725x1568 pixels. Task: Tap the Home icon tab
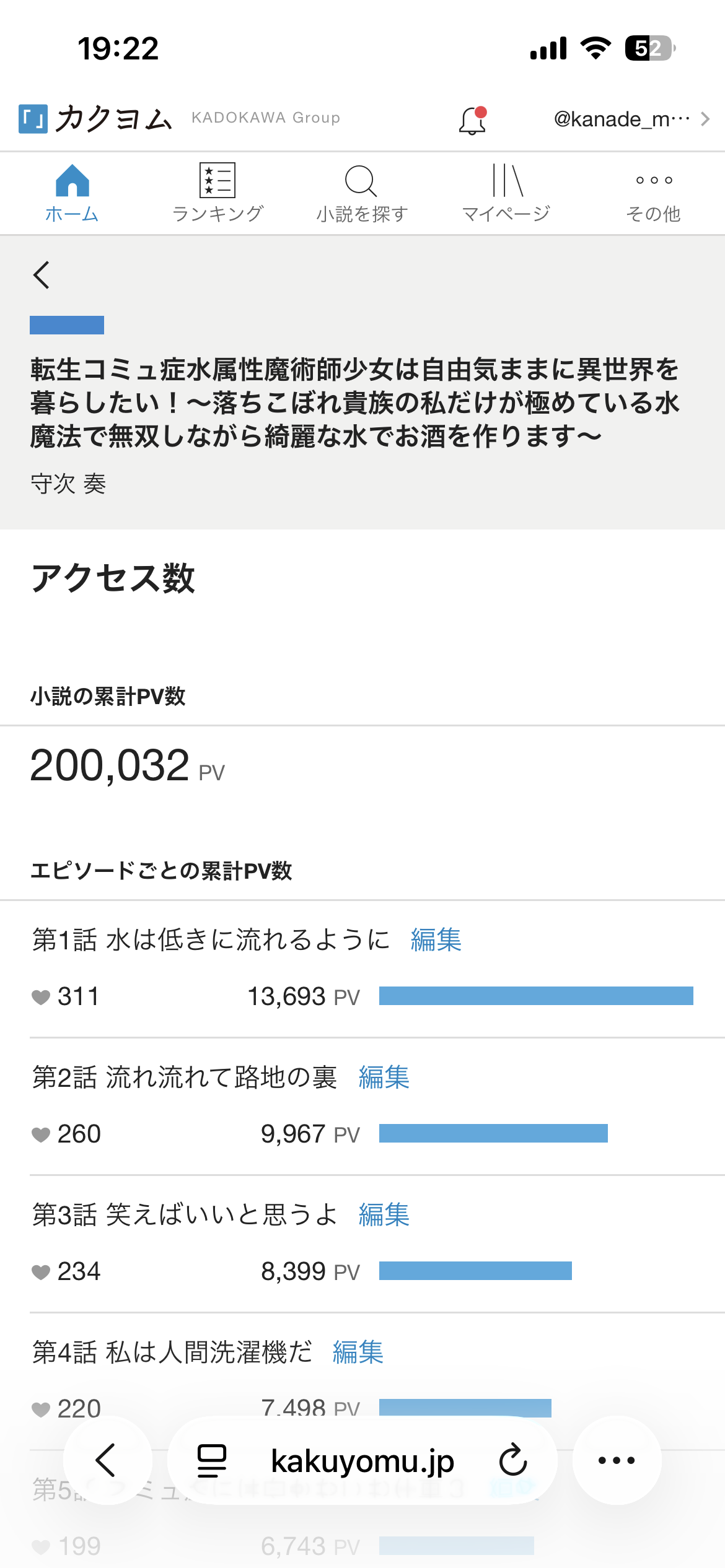72,180
